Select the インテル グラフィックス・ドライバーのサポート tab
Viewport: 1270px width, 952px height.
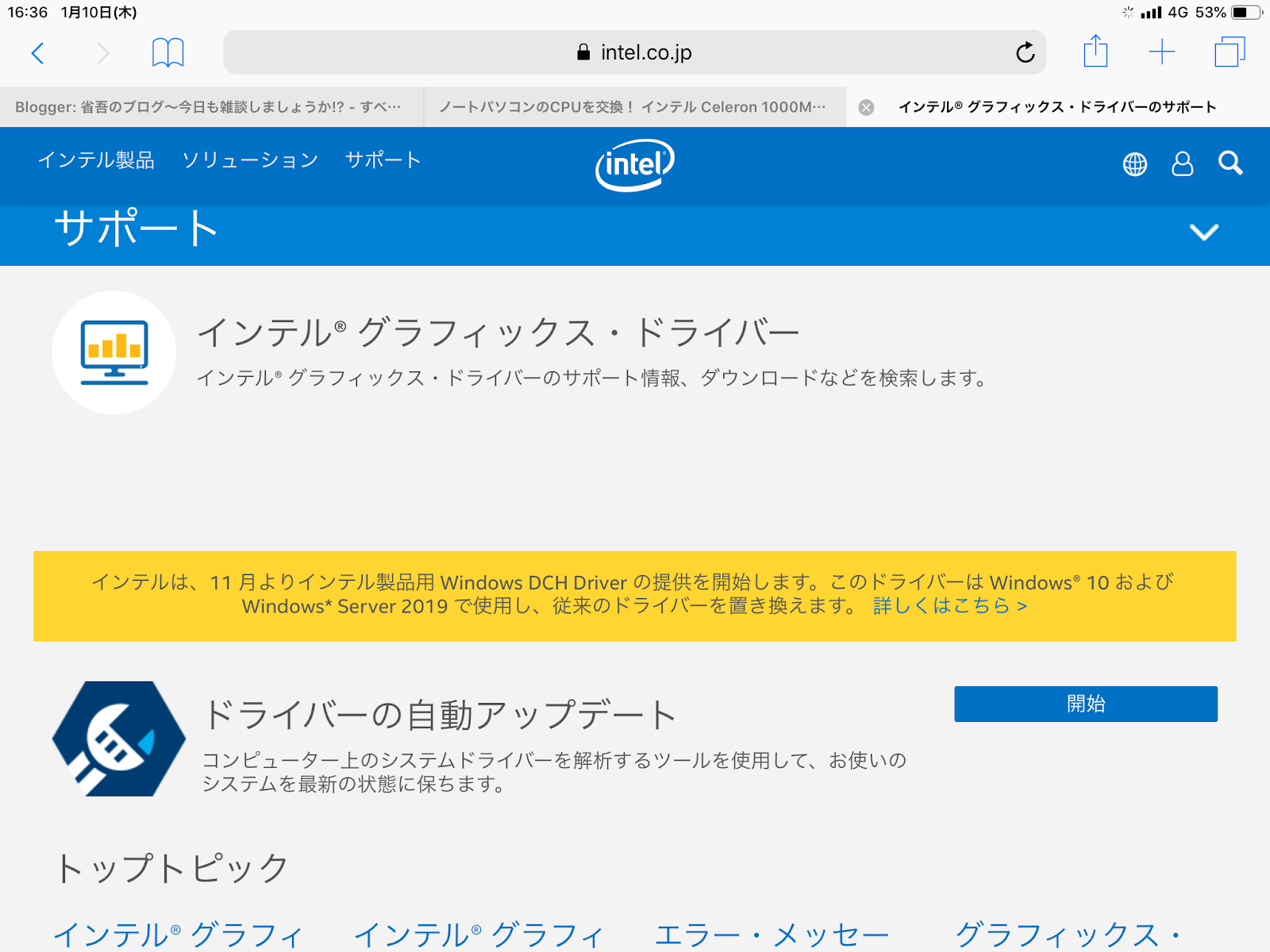(1057, 107)
